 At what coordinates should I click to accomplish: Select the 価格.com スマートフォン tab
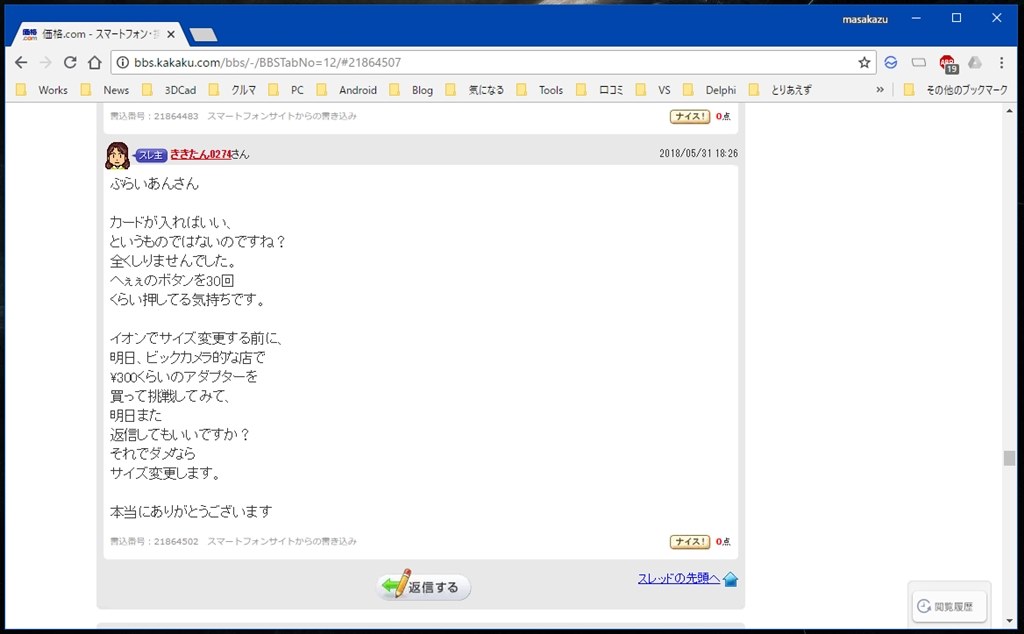point(98,34)
